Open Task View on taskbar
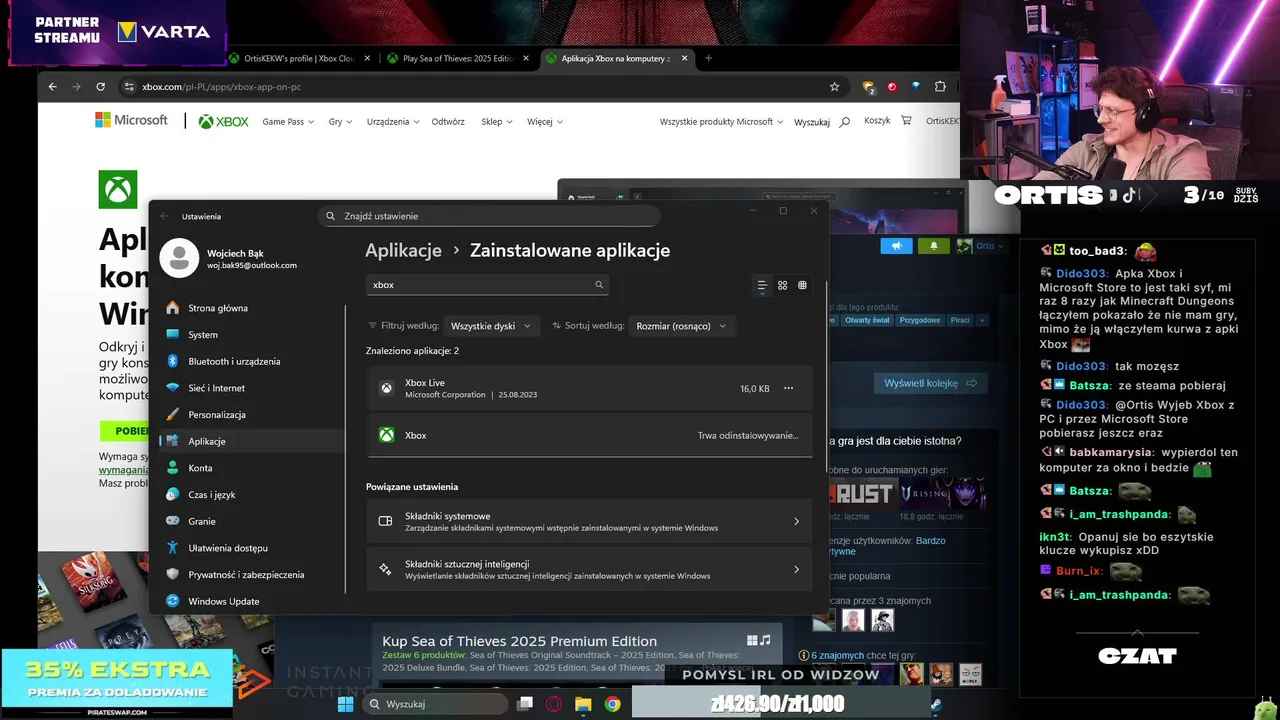Screen dimensions: 1280x720 click(524, 704)
